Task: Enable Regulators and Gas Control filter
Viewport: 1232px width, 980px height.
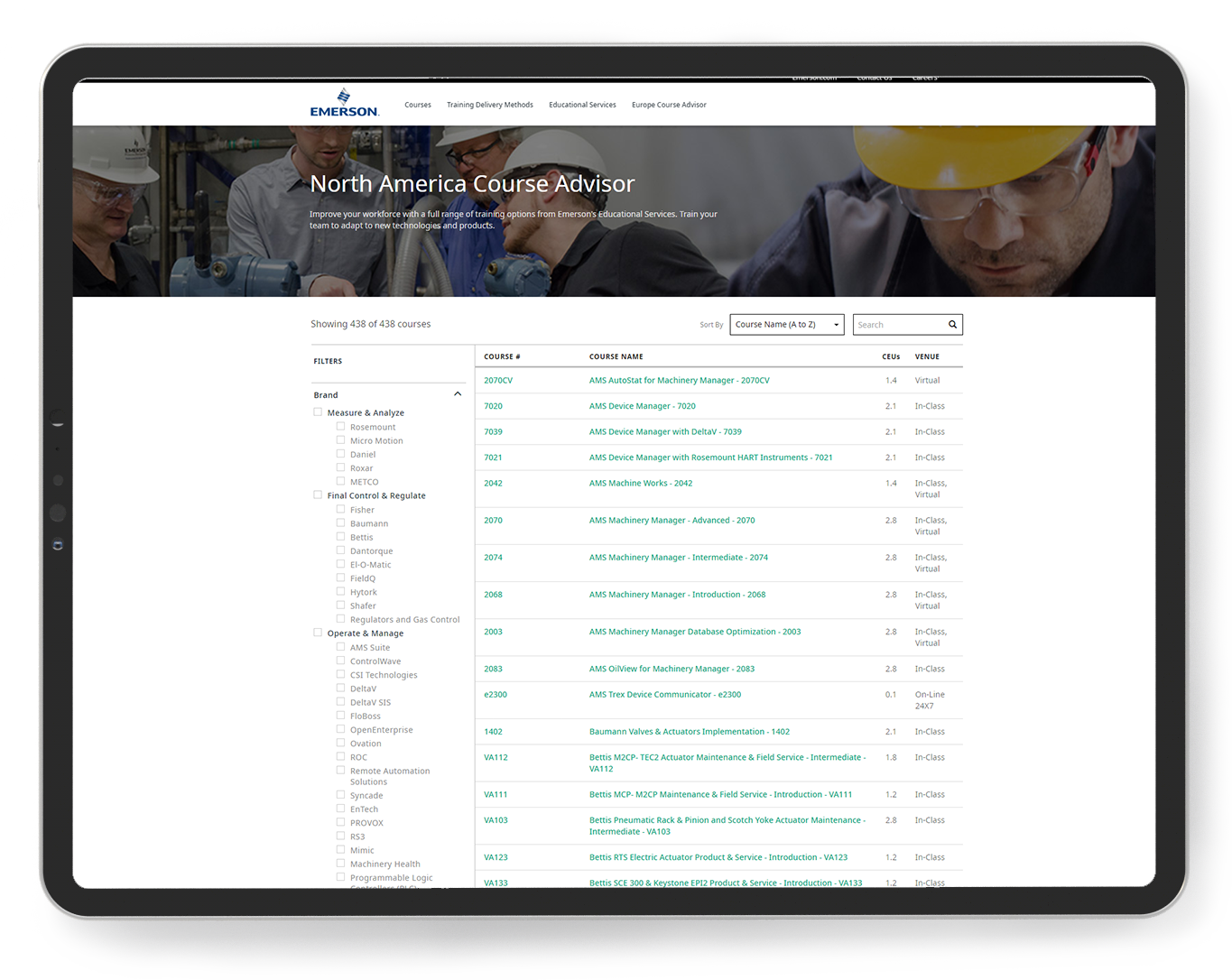Action: click(340, 619)
